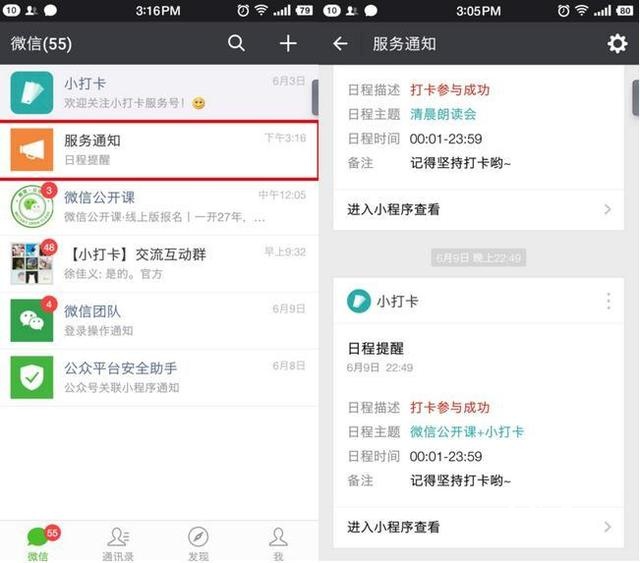Tap the 公众平台安全助手 shield icon

pos(31,377)
